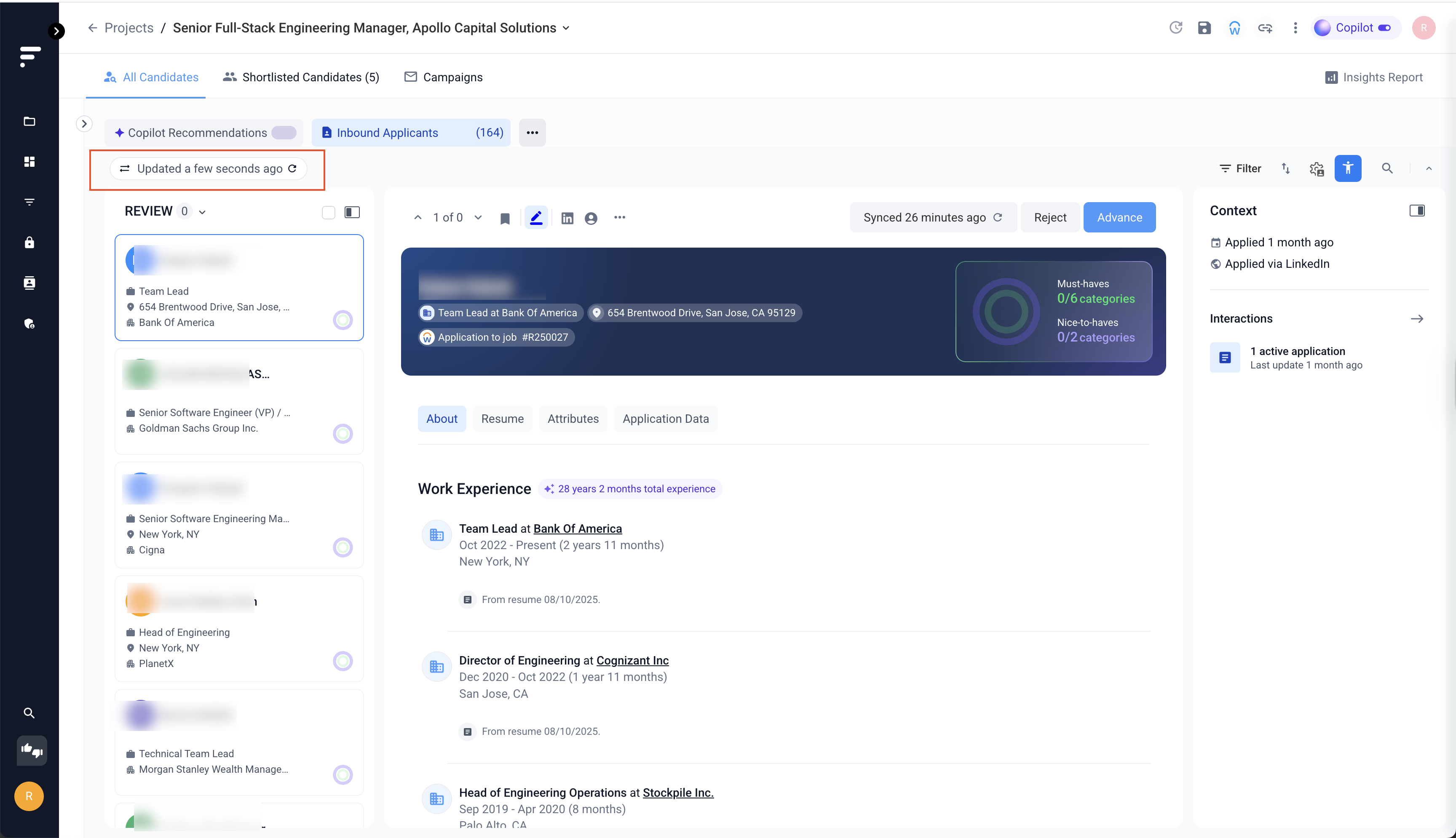Select the Cigna candidate card
Screen dimensions: 1456x838
point(239,515)
